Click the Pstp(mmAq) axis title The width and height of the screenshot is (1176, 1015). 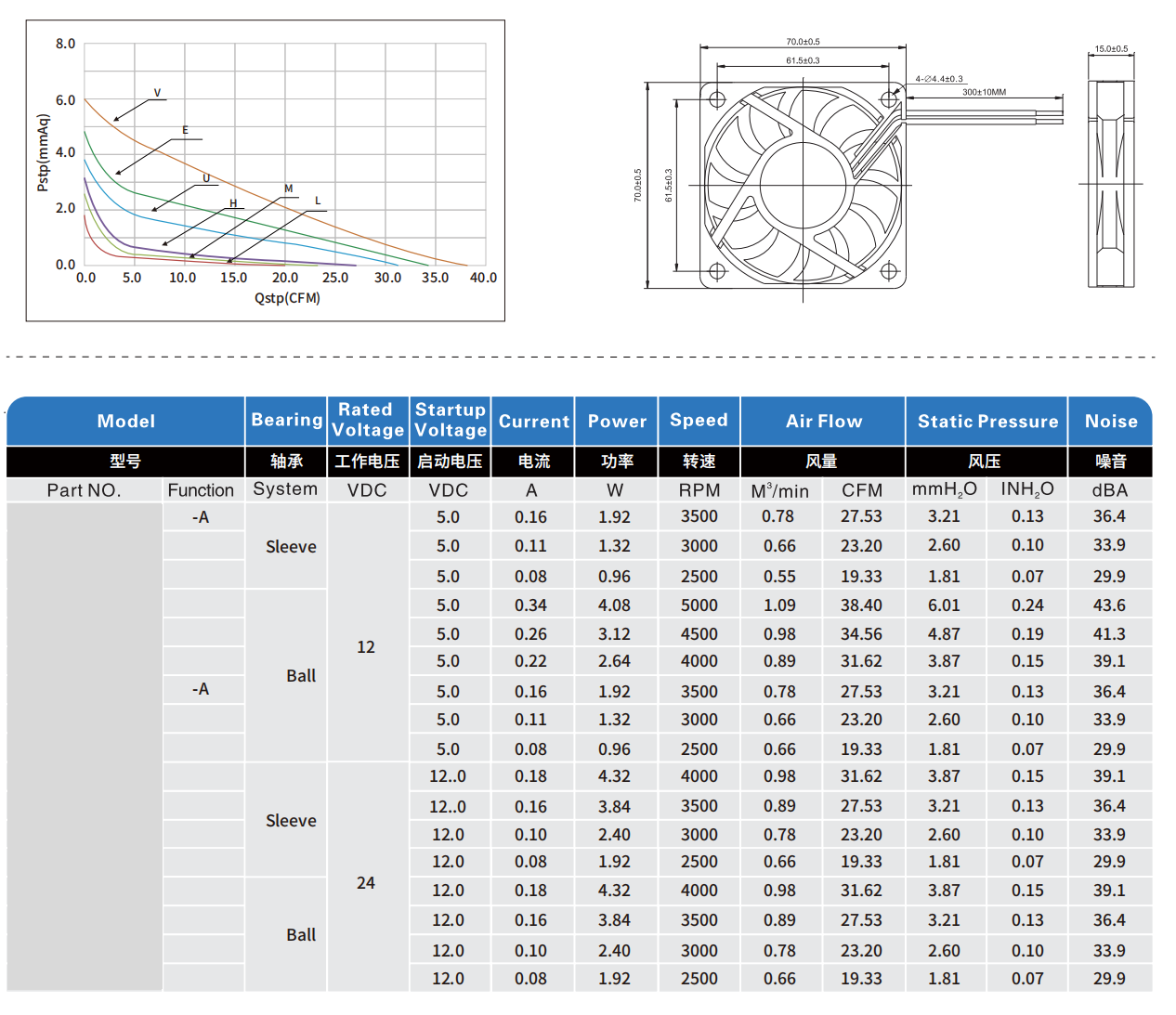tap(43, 153)
